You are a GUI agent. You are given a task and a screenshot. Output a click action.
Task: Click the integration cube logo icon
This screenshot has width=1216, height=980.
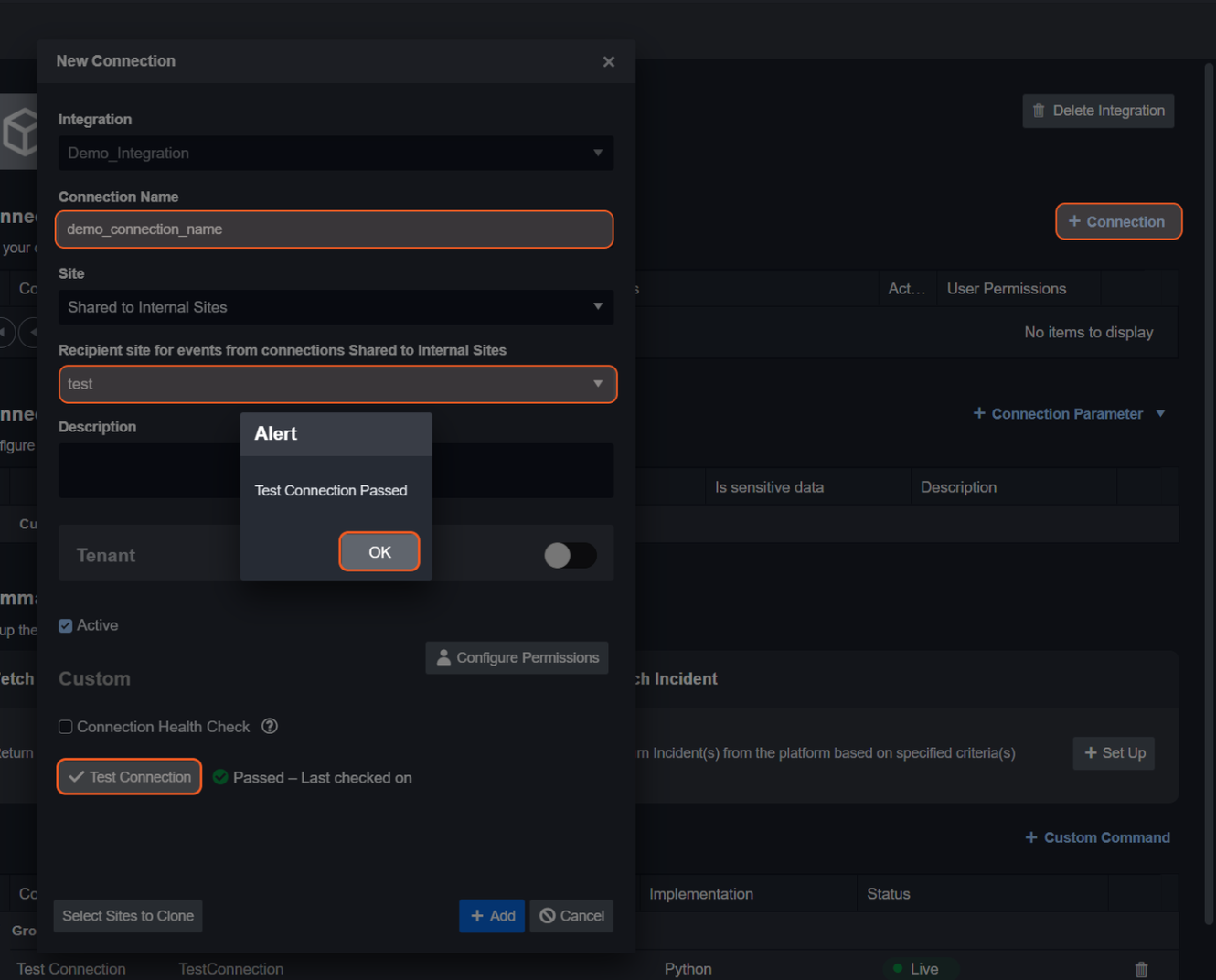click(20, 132)
